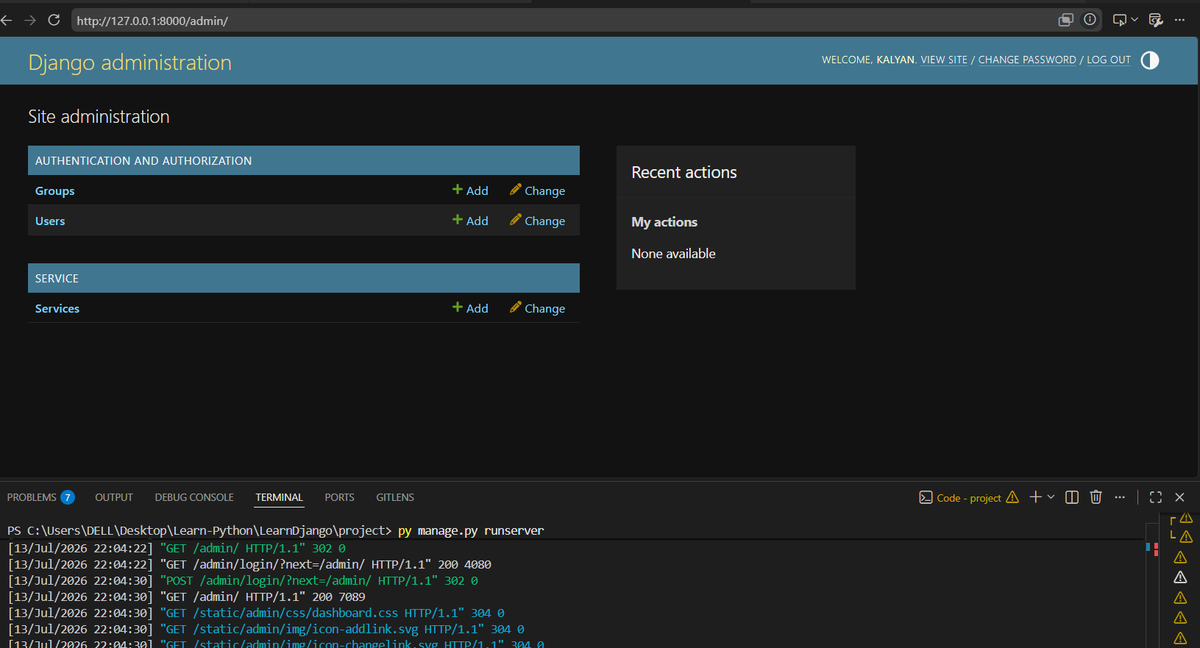
Task: Click the None available text
Action: coord(673,254)
